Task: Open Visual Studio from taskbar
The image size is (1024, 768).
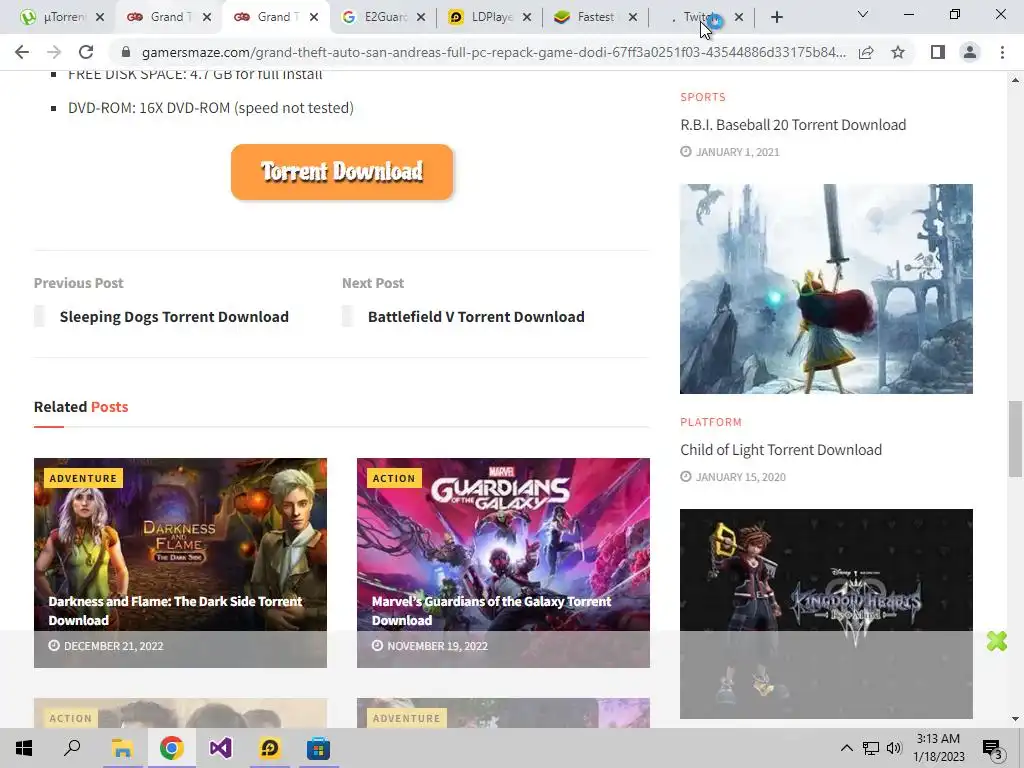Action: 220,748
